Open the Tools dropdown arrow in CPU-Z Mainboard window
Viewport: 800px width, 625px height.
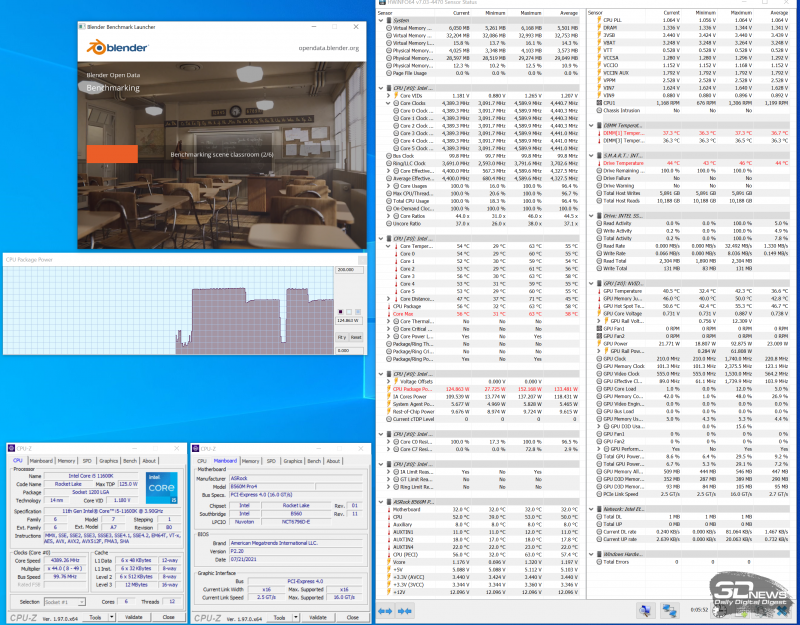pyautogui.click(x=296, y=617)
